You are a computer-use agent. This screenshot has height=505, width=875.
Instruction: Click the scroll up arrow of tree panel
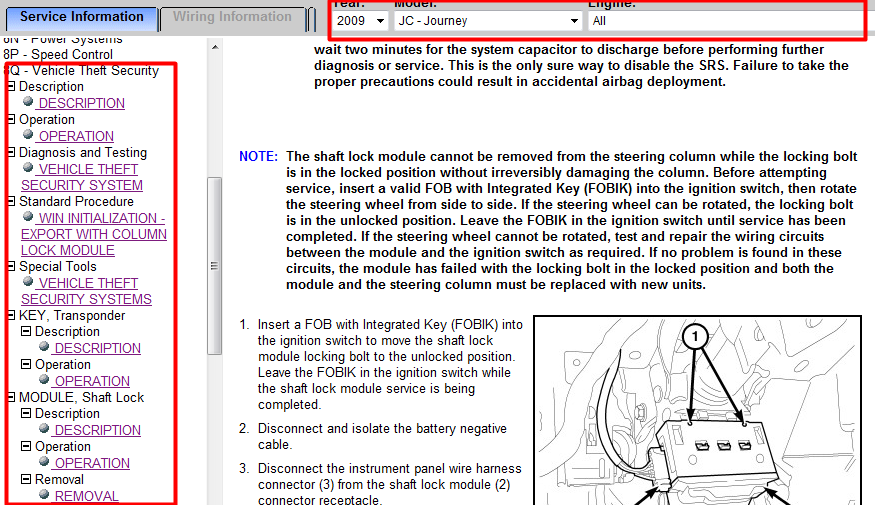point(215,47)
